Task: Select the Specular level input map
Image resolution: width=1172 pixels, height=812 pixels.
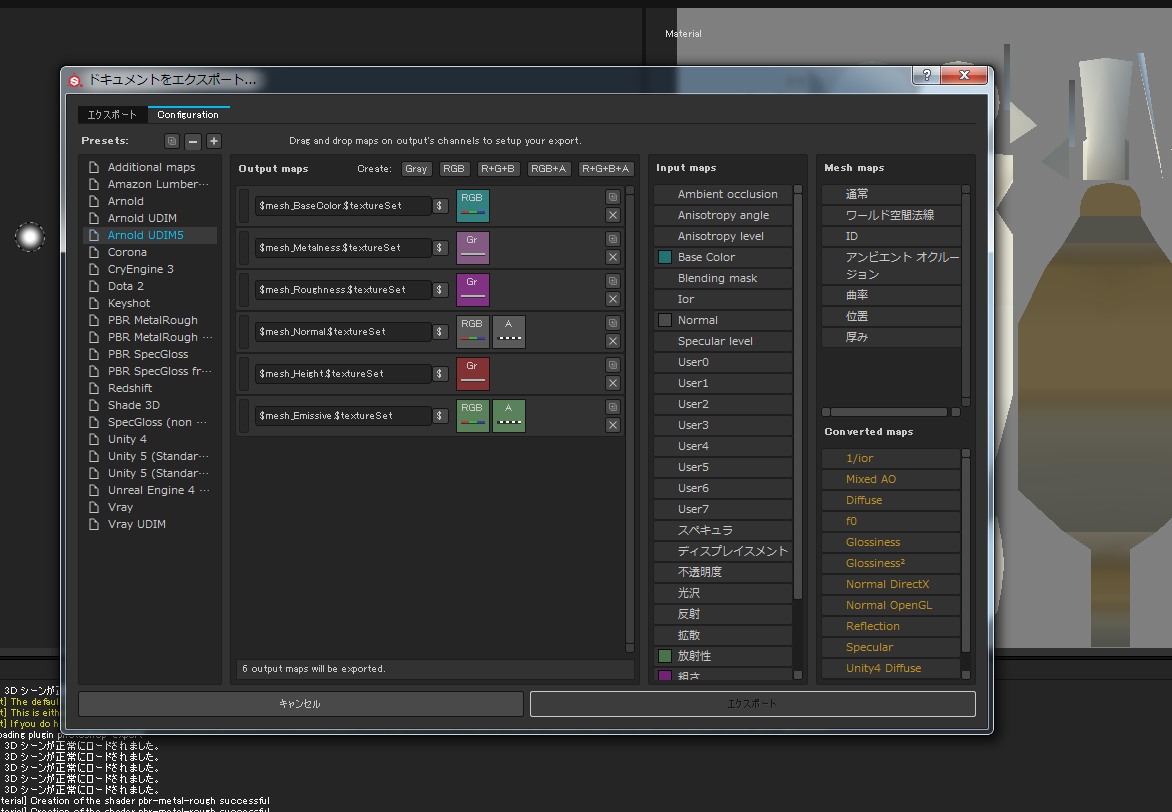Action: coord(723,341)
